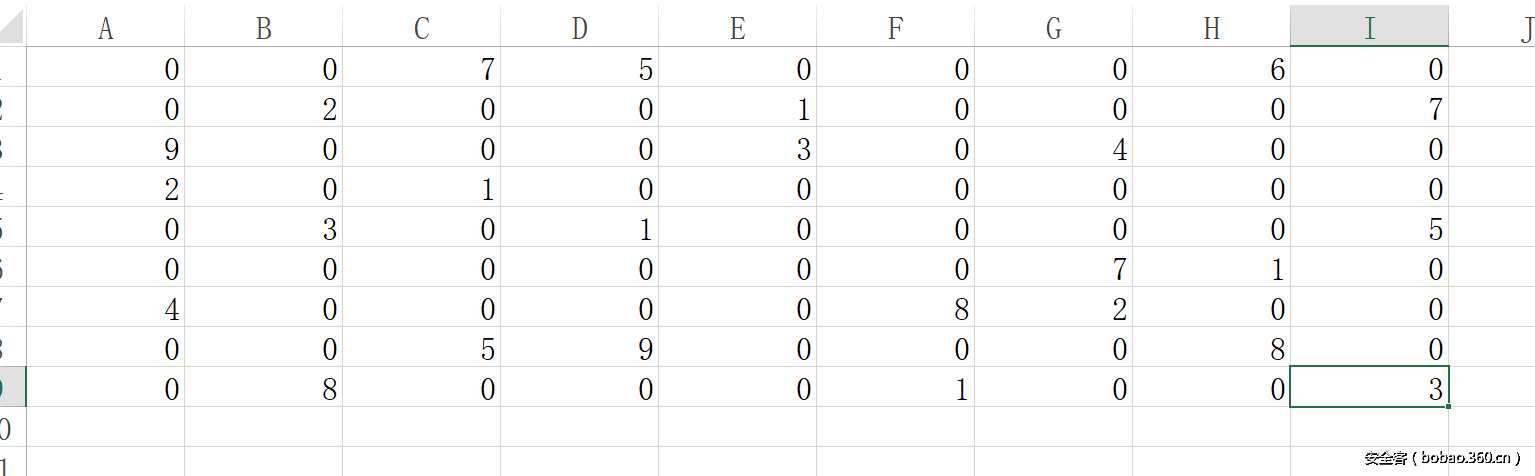The height and width of the screenshot is (476, 1535).
Task: Select cell D8 with value 9
Action: coord(579,349)
